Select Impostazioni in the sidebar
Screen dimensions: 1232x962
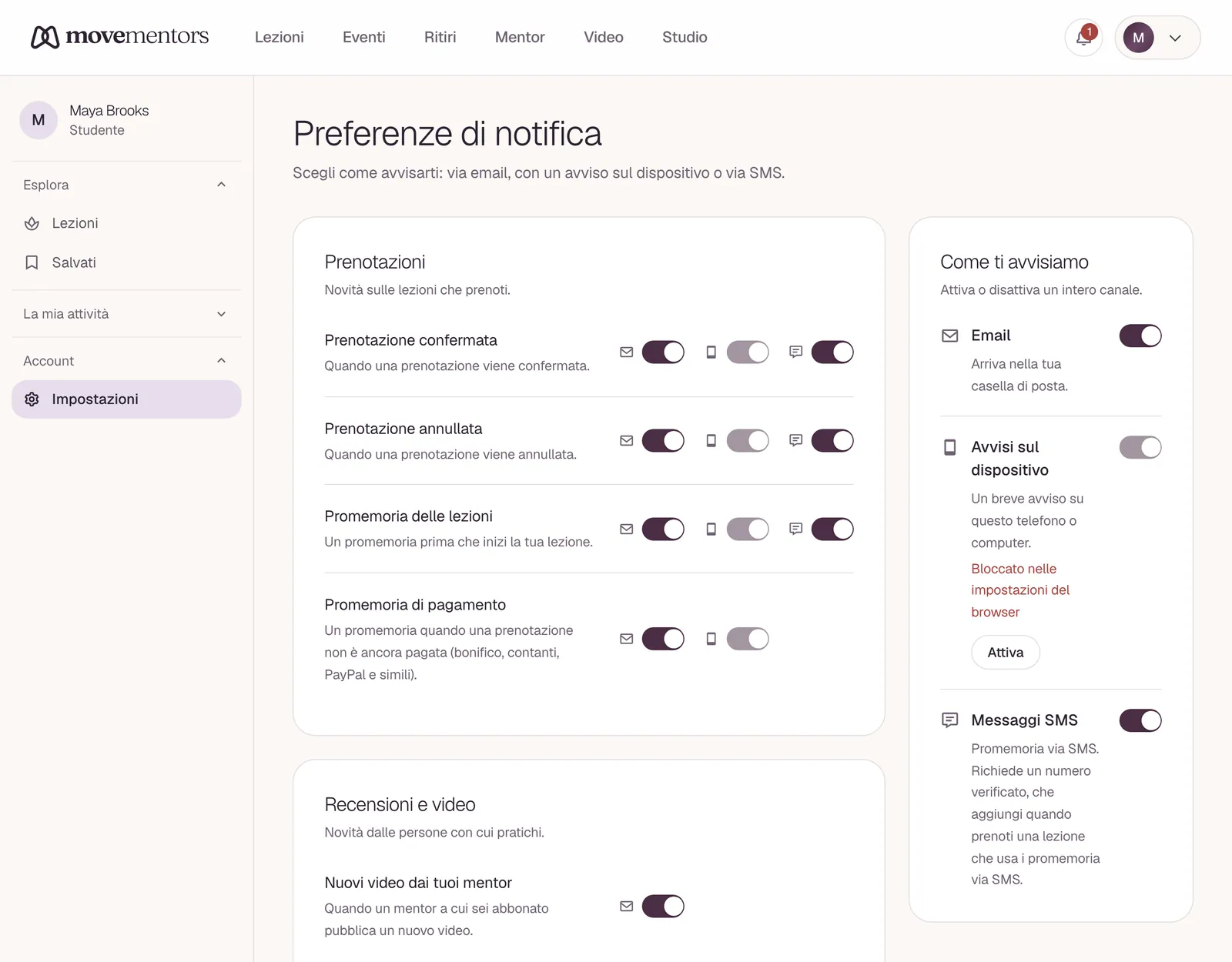tap(126, 399)
